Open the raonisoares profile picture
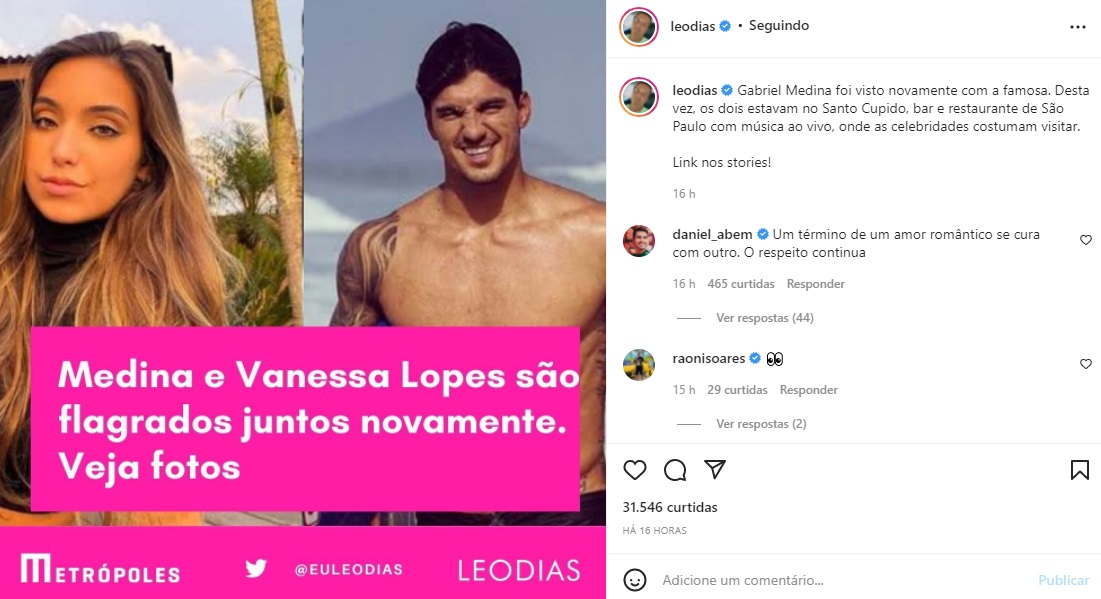The height and width of the screenshot is (599, 1101). tap(639, 364)
